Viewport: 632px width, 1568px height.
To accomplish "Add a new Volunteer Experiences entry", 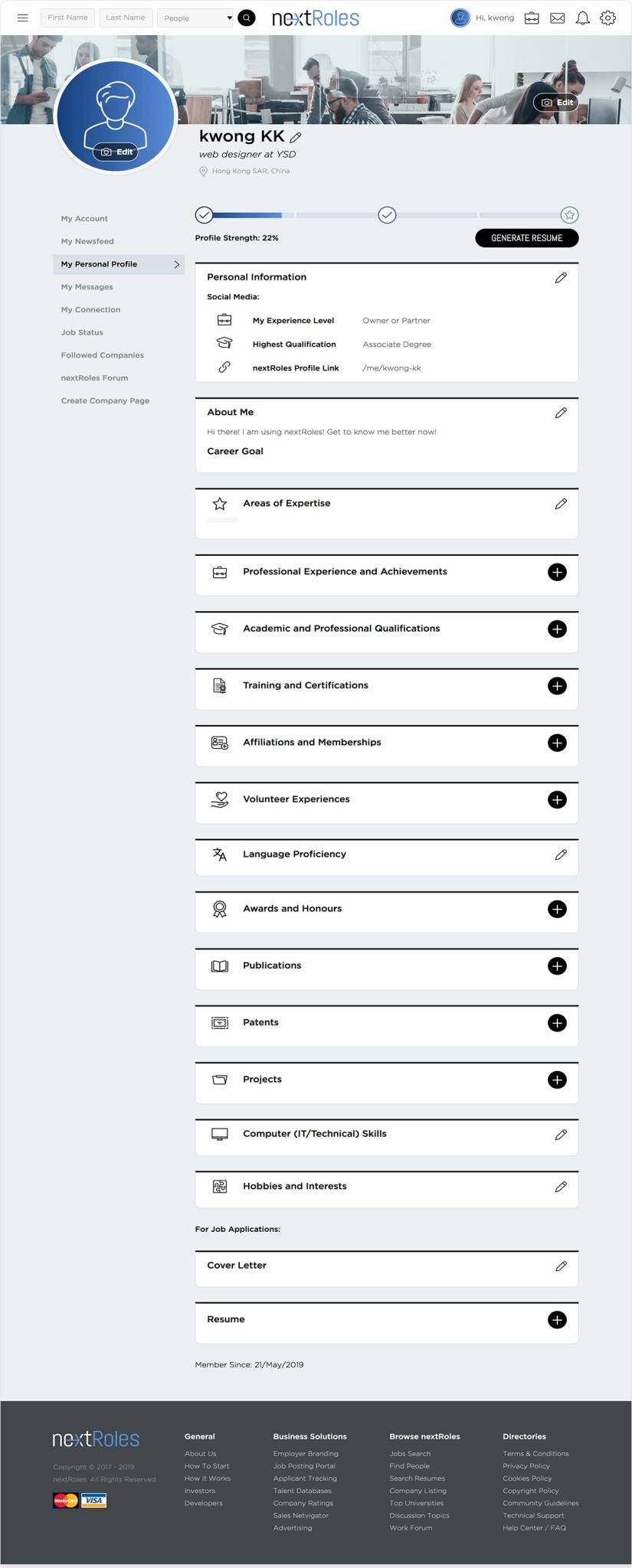I will 557,800.
